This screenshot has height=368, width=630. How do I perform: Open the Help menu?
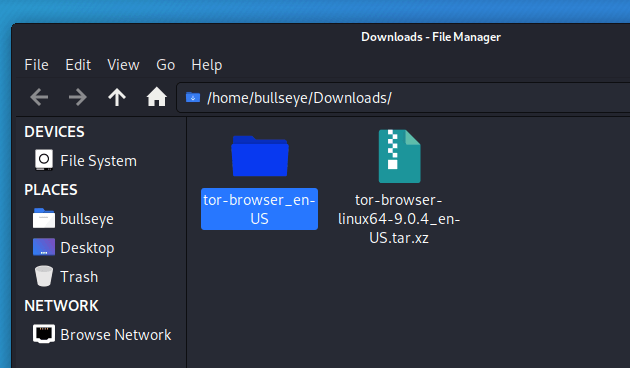(207, 65)
